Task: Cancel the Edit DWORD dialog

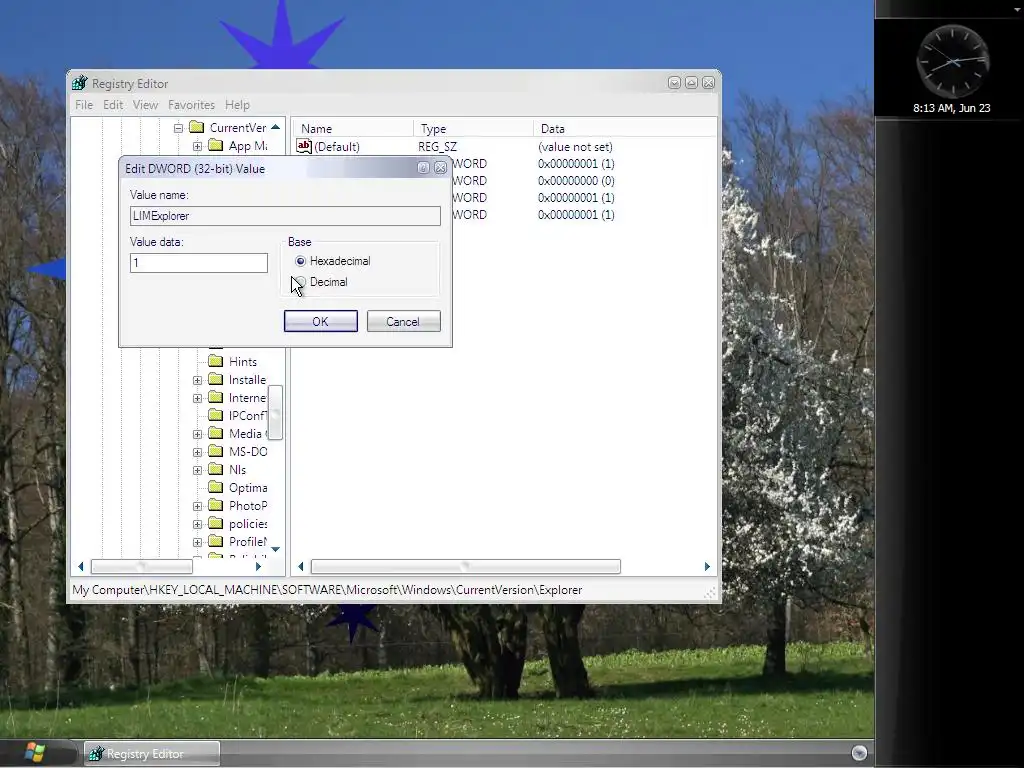Action: click(x=404, y=321)
